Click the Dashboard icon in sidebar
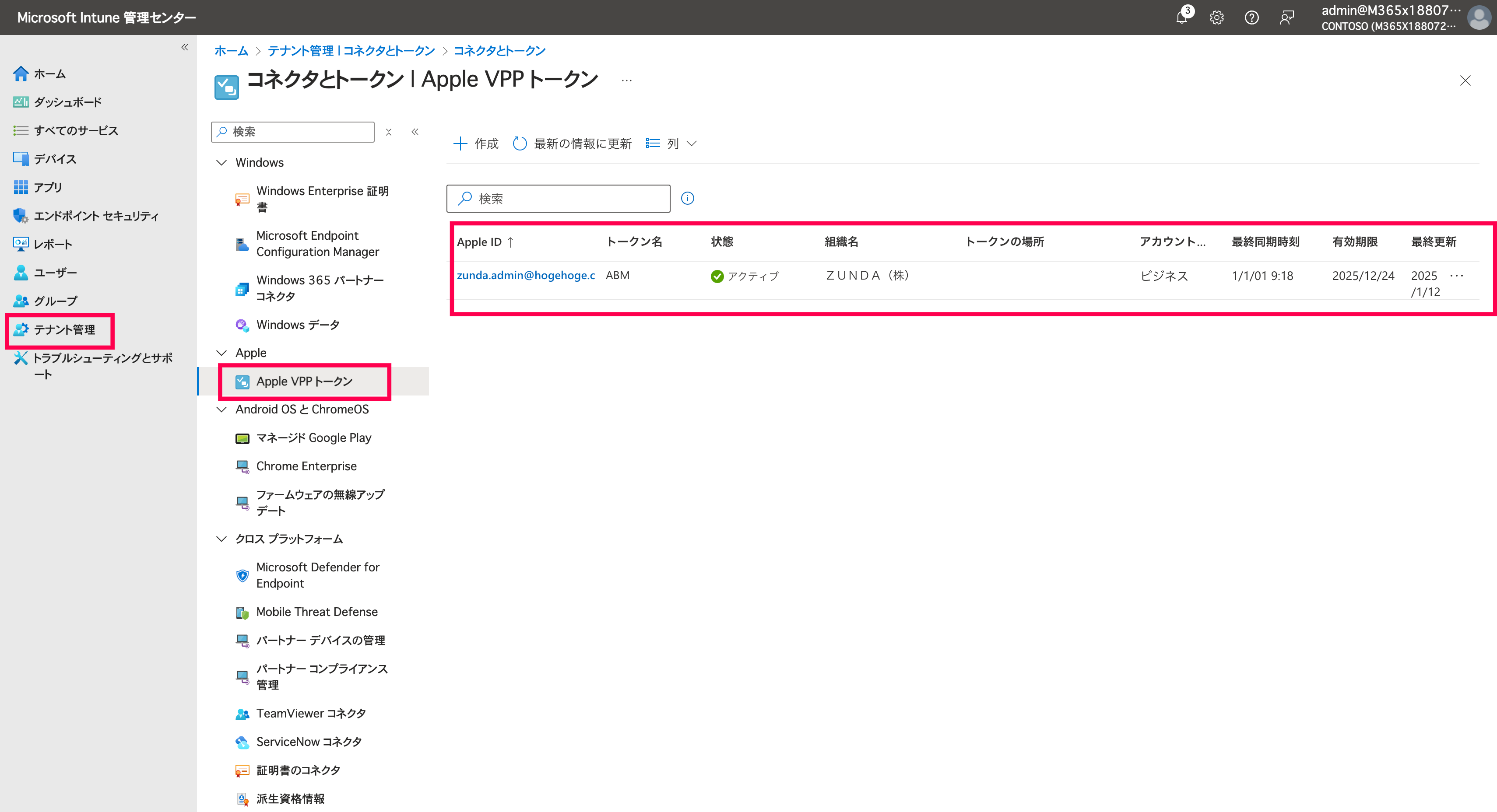The height and width of the screenshot is (812, 1497). tap(21, 102)
